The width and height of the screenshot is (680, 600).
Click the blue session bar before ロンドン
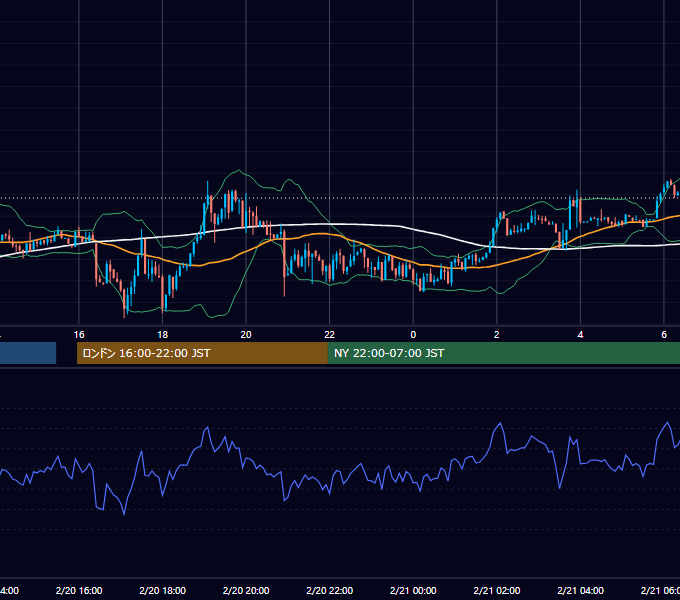[x=28, y=353]
